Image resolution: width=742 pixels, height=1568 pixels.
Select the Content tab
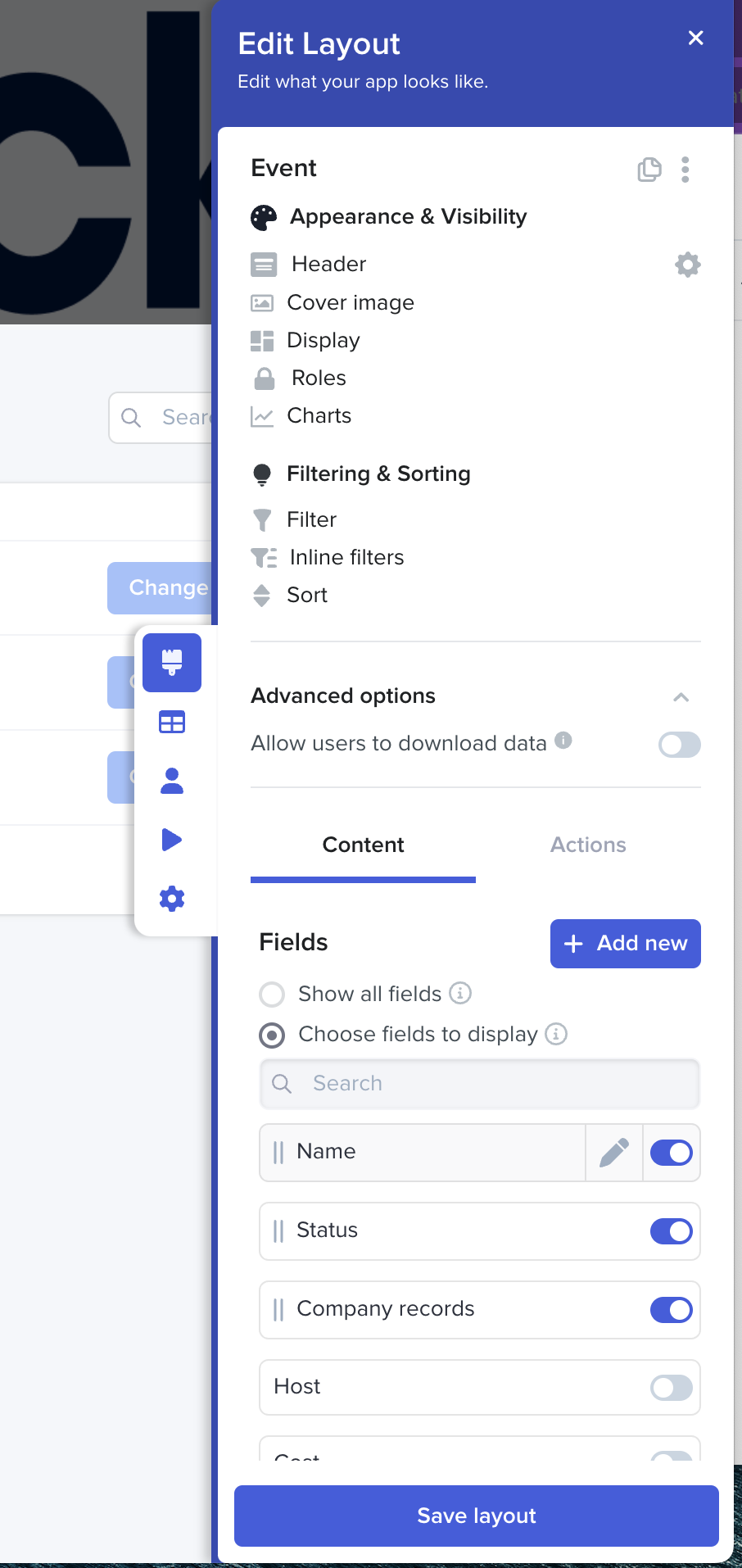(363, 845)
